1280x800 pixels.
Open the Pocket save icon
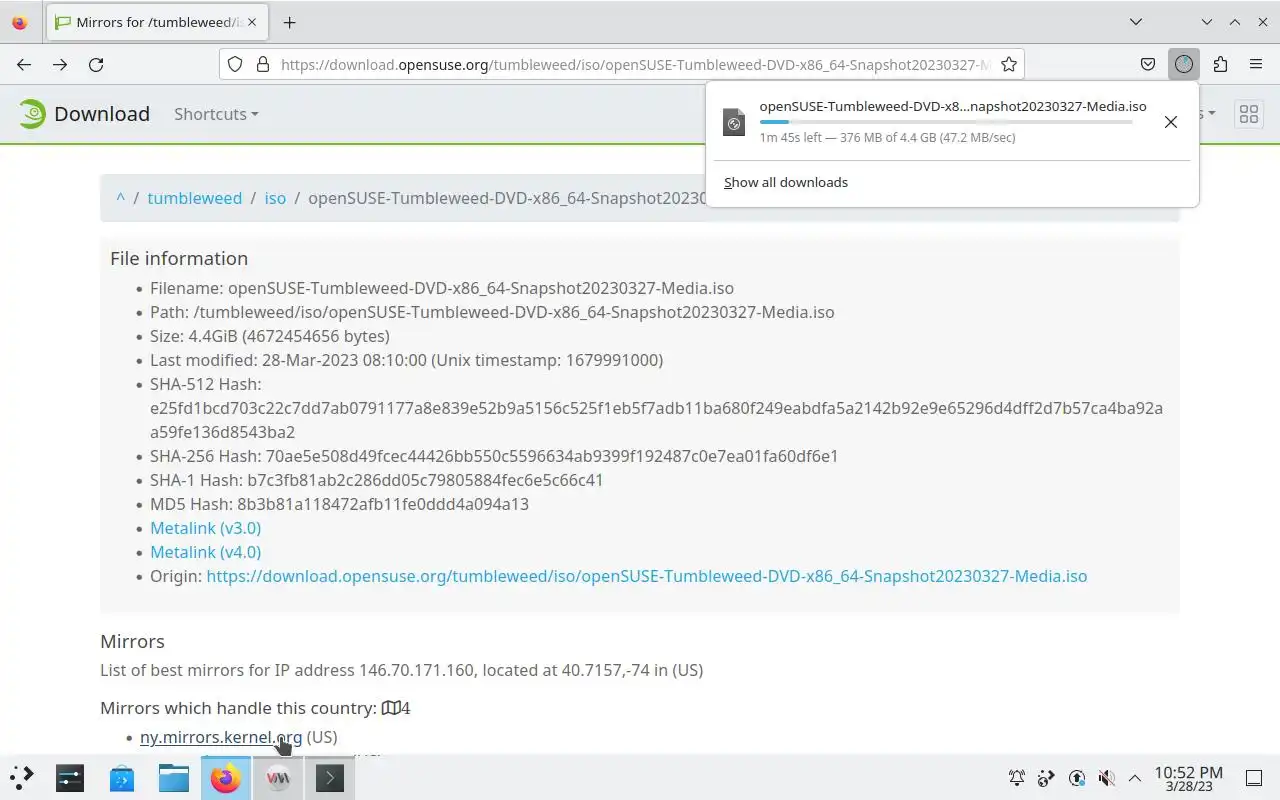pyautogui.click(x=1148, y=64)
